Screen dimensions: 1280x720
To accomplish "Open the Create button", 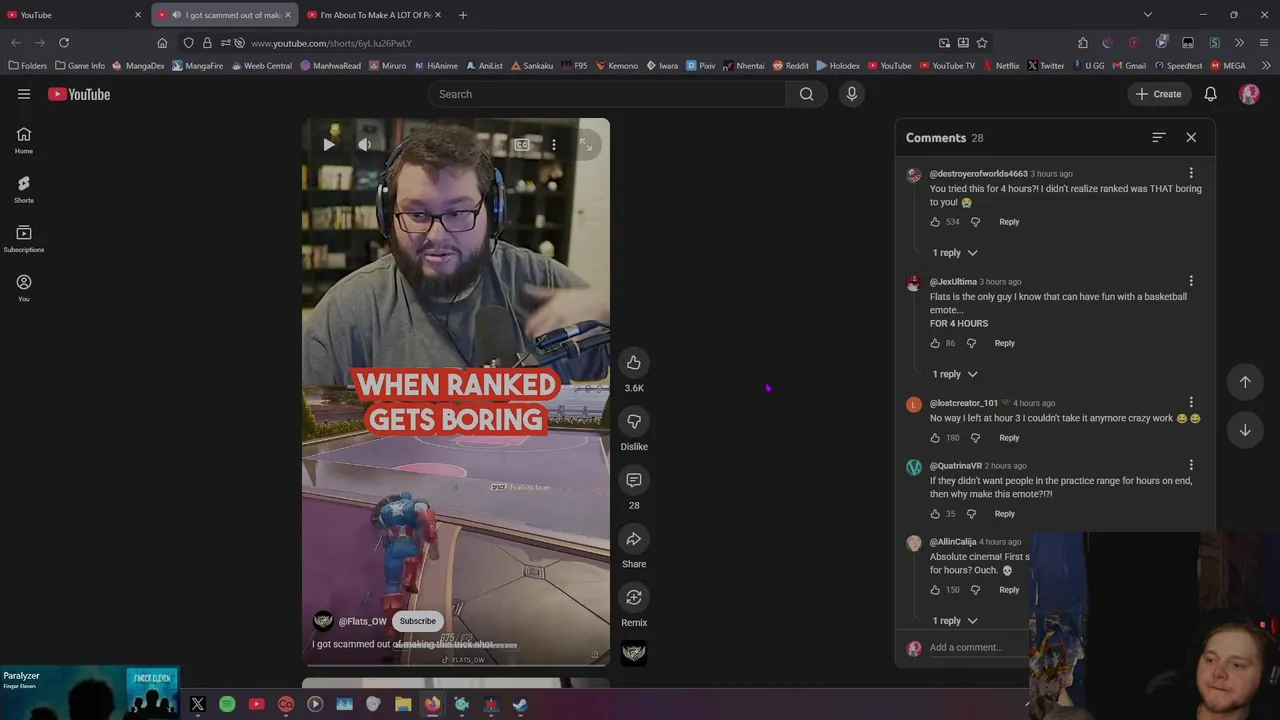I will click(1158, 94).
